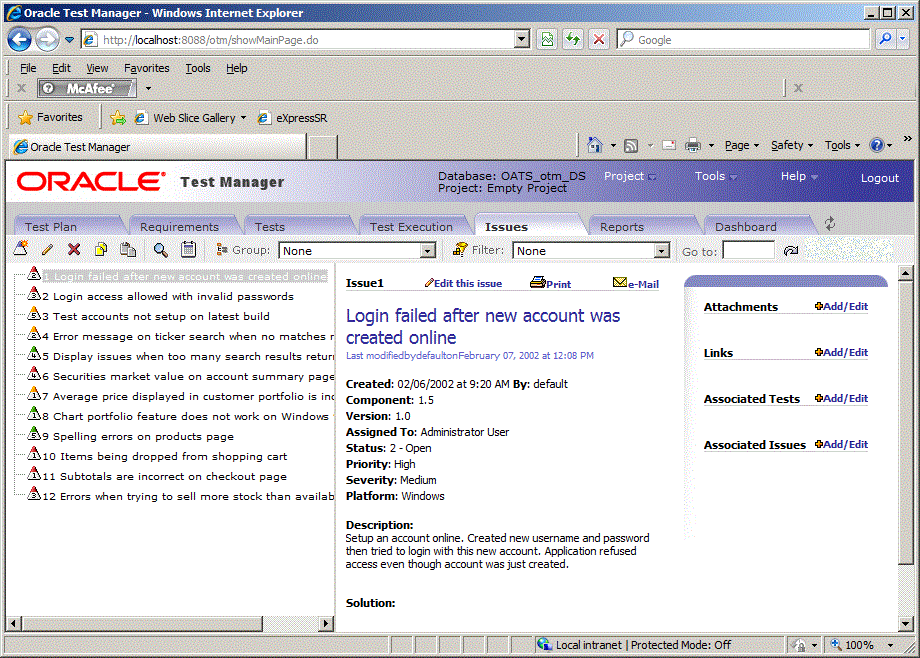Click Add/Edit next to Associated Tests

841,399
